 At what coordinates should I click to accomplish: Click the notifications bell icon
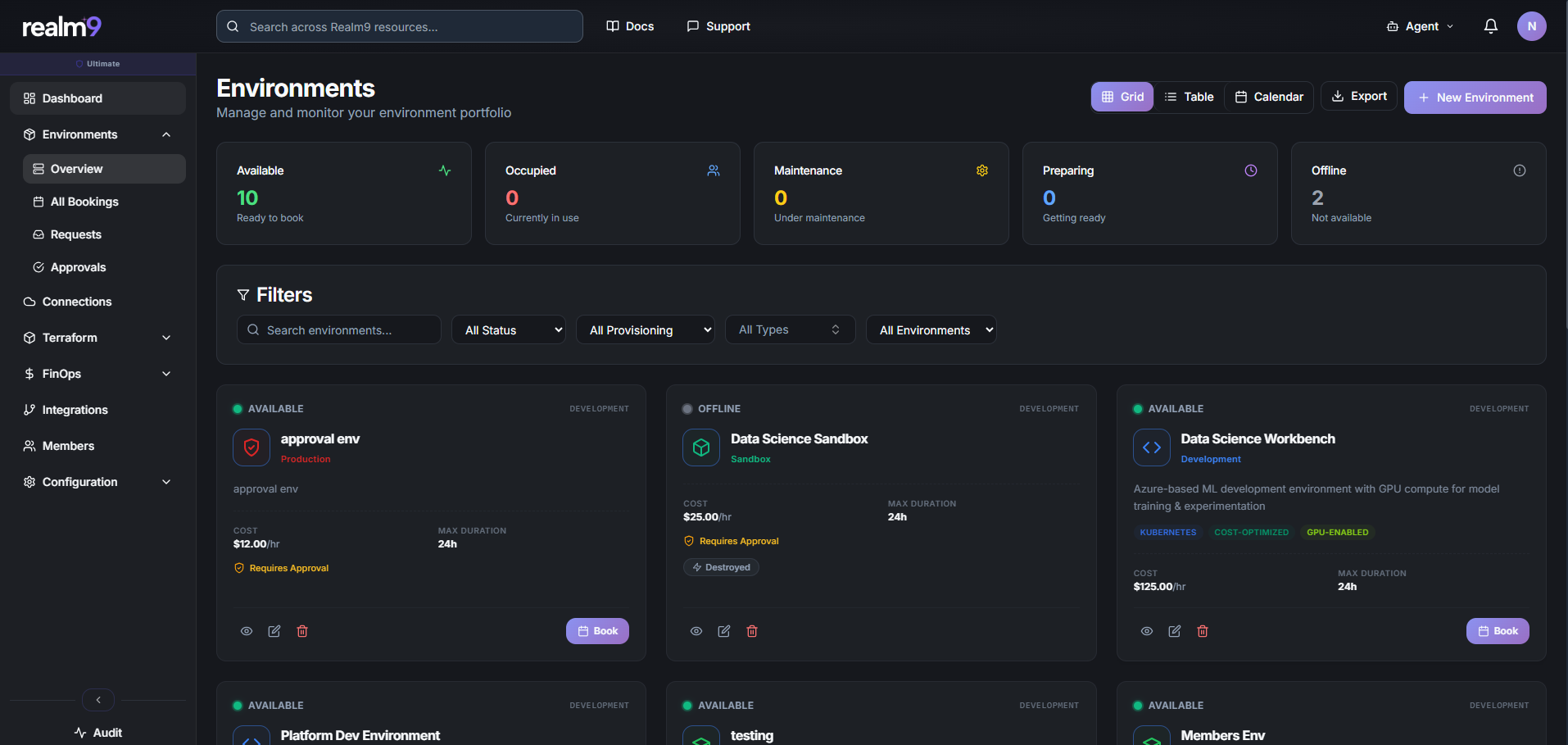point(1490,25)
